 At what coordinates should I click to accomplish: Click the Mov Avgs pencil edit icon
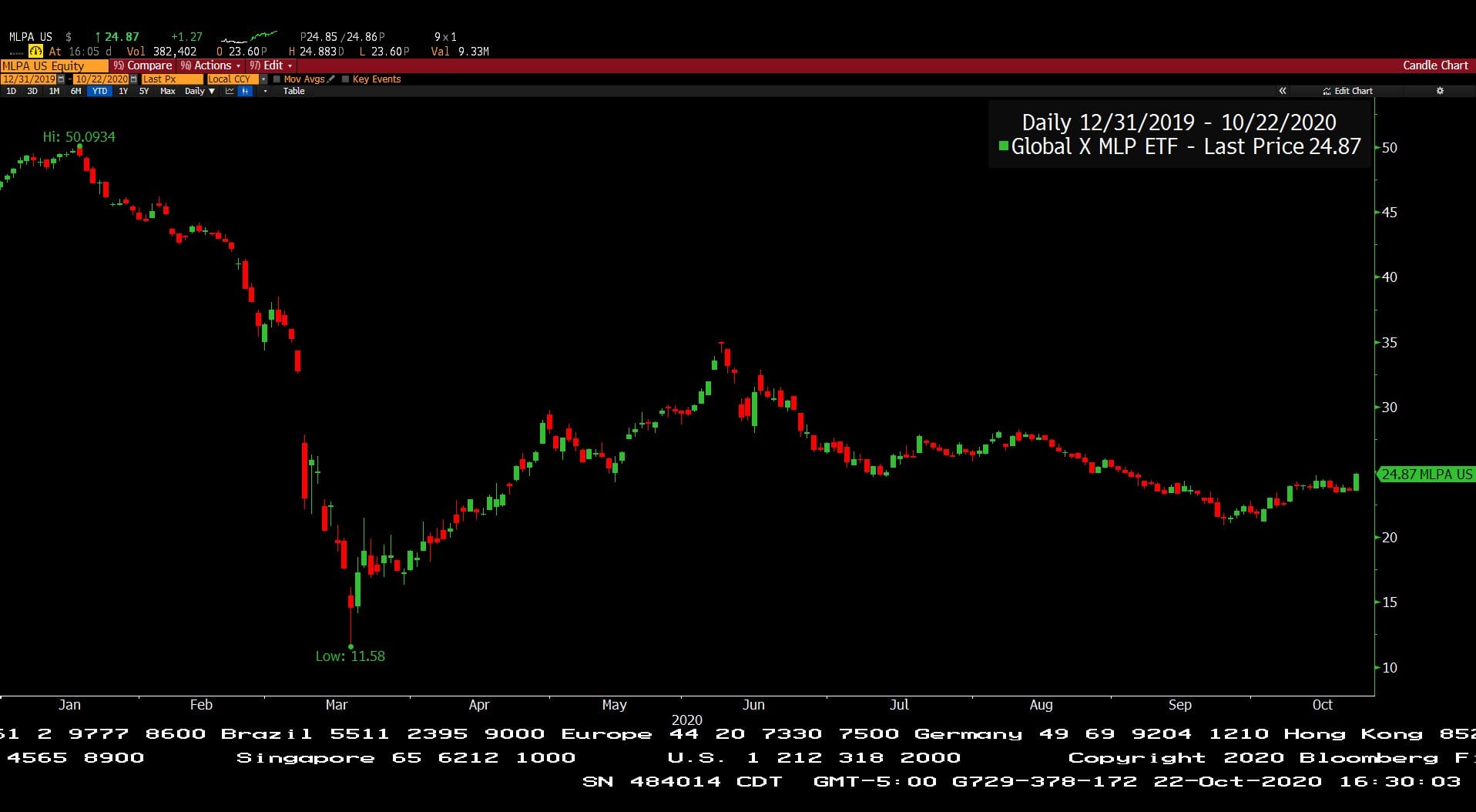(x=331, y=79)
